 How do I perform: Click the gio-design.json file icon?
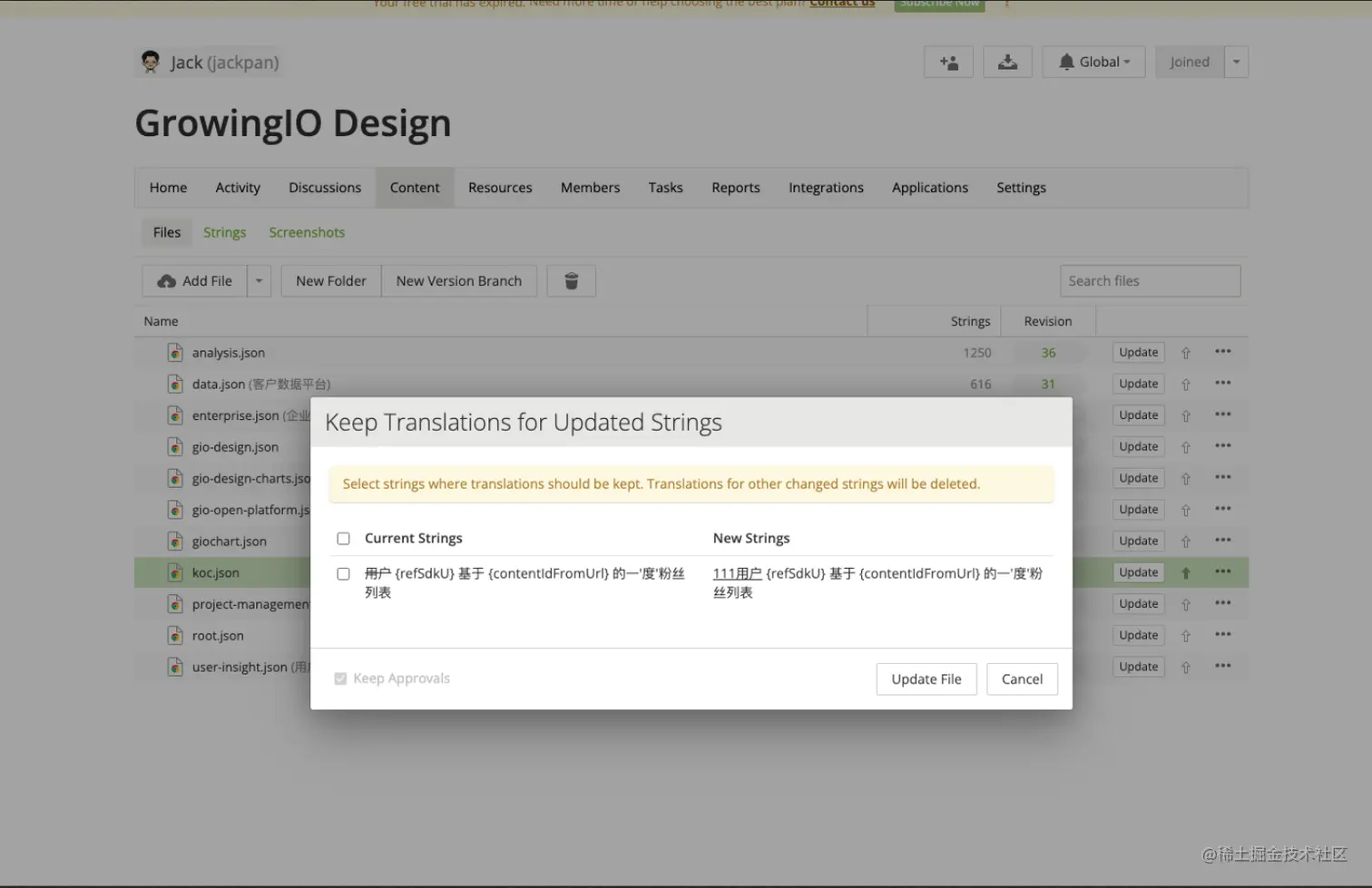(175, 447)
